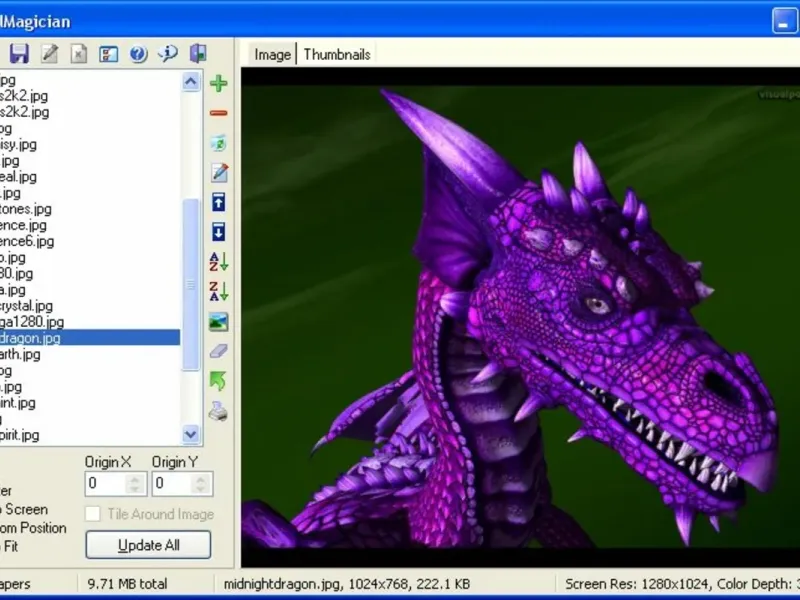Click the Update All button

coord(148,545)
